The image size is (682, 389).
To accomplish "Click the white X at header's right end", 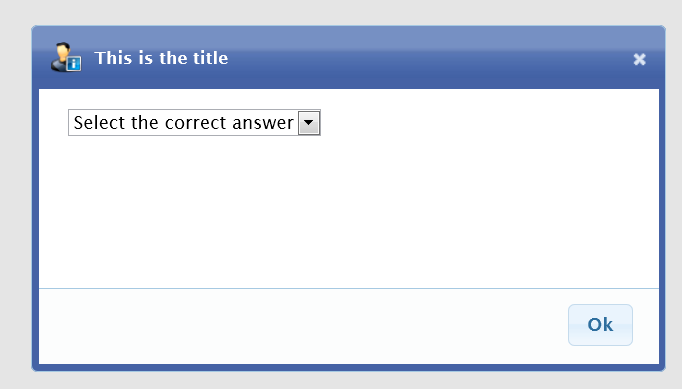I will coord(639,59).
